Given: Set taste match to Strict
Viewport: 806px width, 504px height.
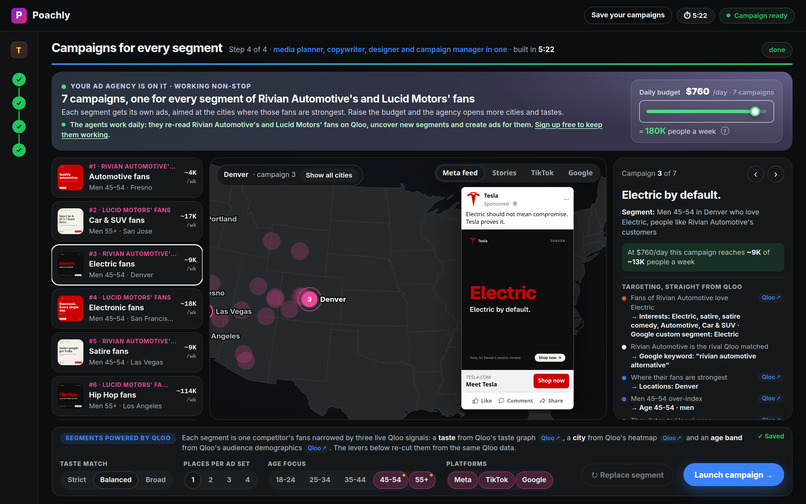Looking at the screenshot, I should [77, 480].
